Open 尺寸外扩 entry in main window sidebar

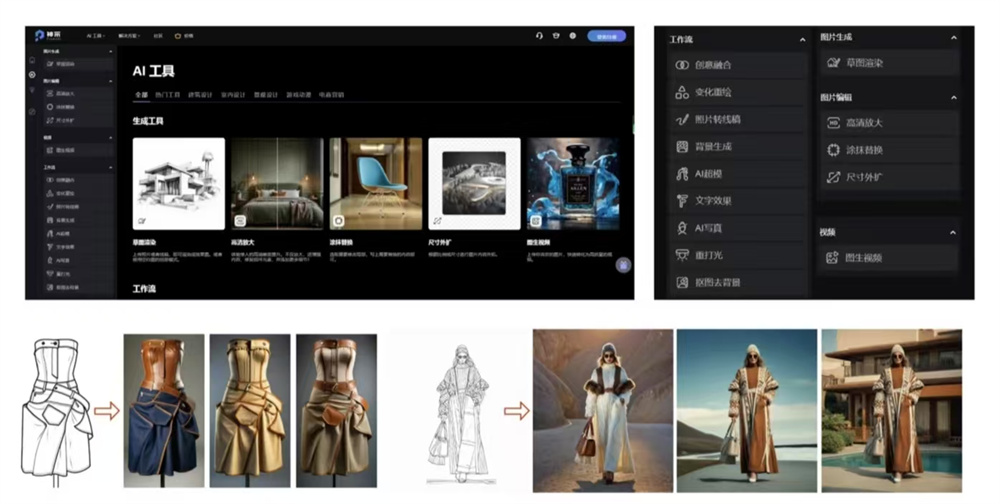[x=78, y=121]
